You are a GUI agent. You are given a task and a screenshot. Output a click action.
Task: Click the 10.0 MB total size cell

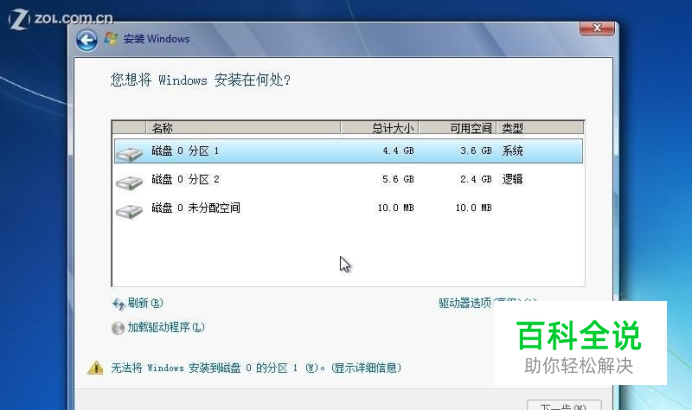point(396,207)
